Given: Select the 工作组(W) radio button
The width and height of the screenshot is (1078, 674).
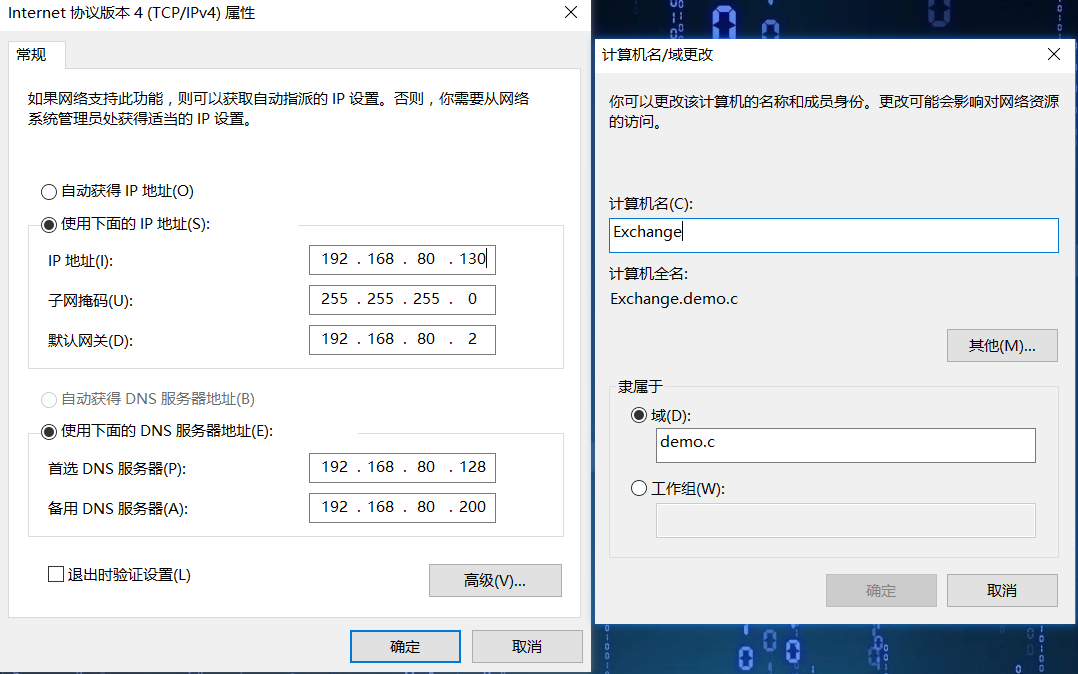Looking at the screenshot, I should (x=639, y=488).
